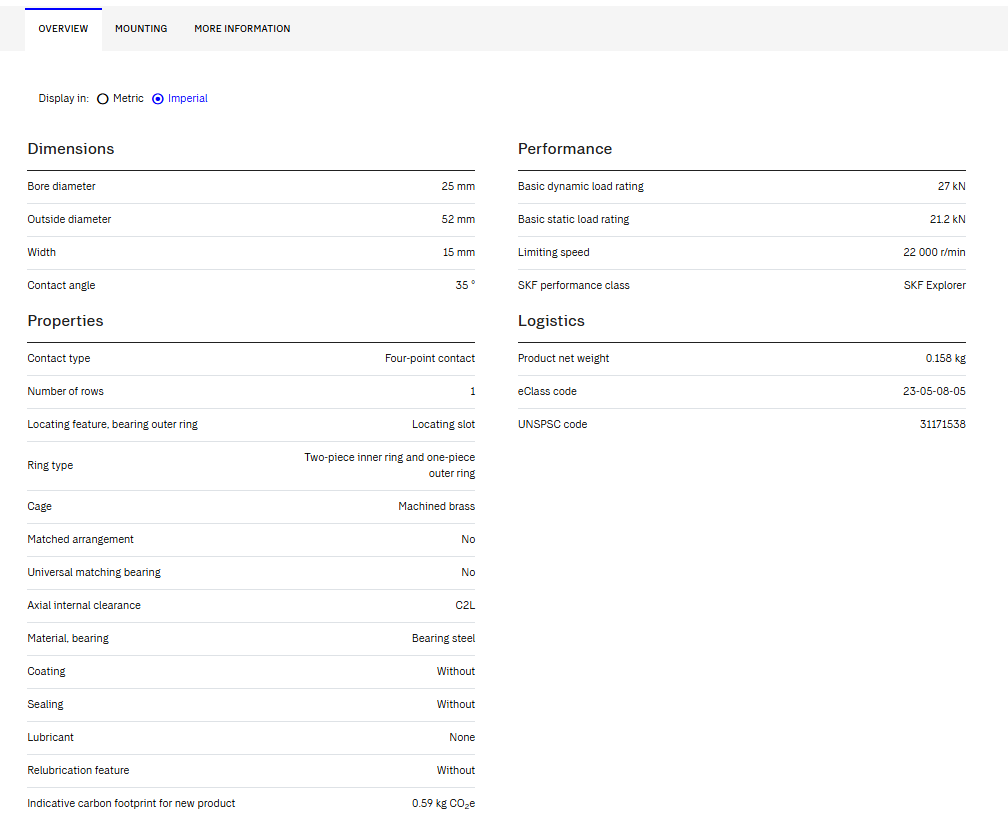Click the Two-piece inner ring value text

pos(390,465)
